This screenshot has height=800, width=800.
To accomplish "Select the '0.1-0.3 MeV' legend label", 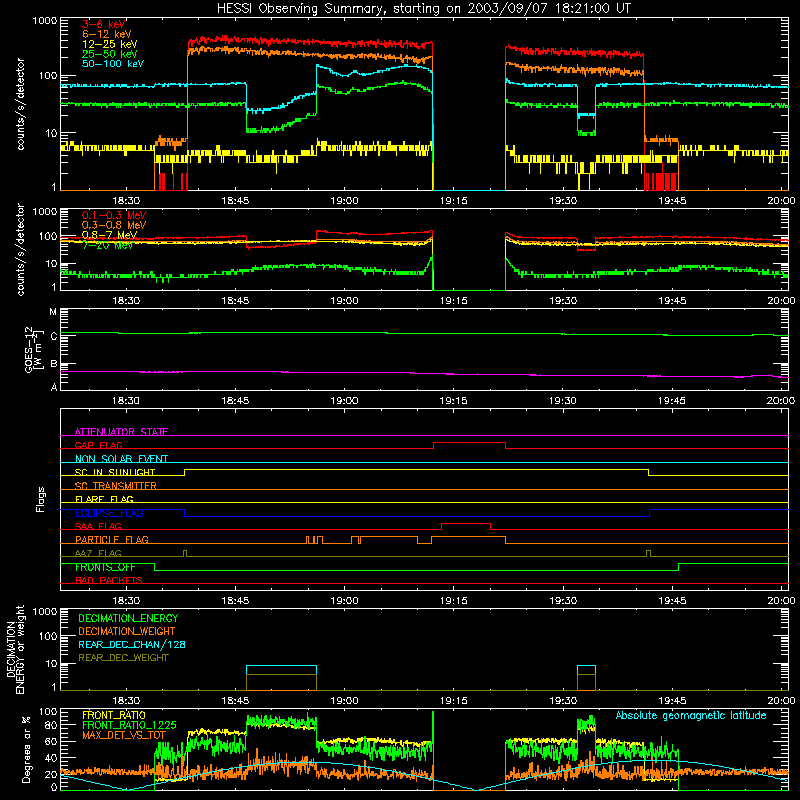I will tap(114, 215).
